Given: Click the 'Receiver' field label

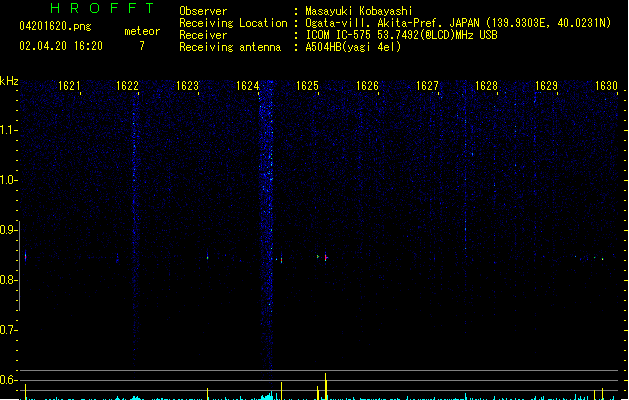Looking at the screenshot, I should tap(203, 35).
